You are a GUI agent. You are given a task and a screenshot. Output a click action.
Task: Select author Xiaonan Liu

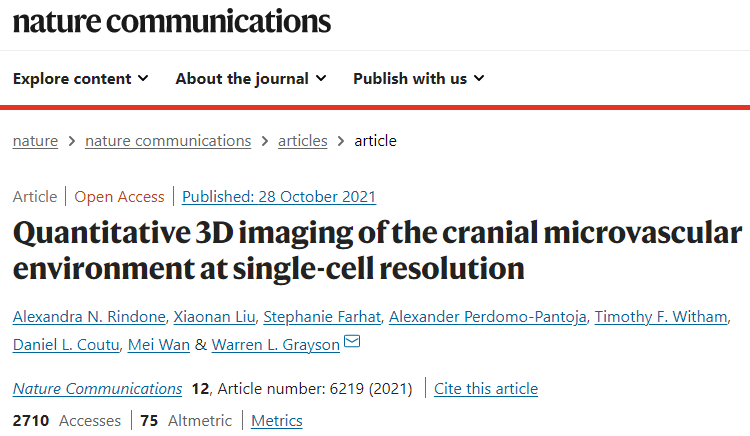coord(214,316)
